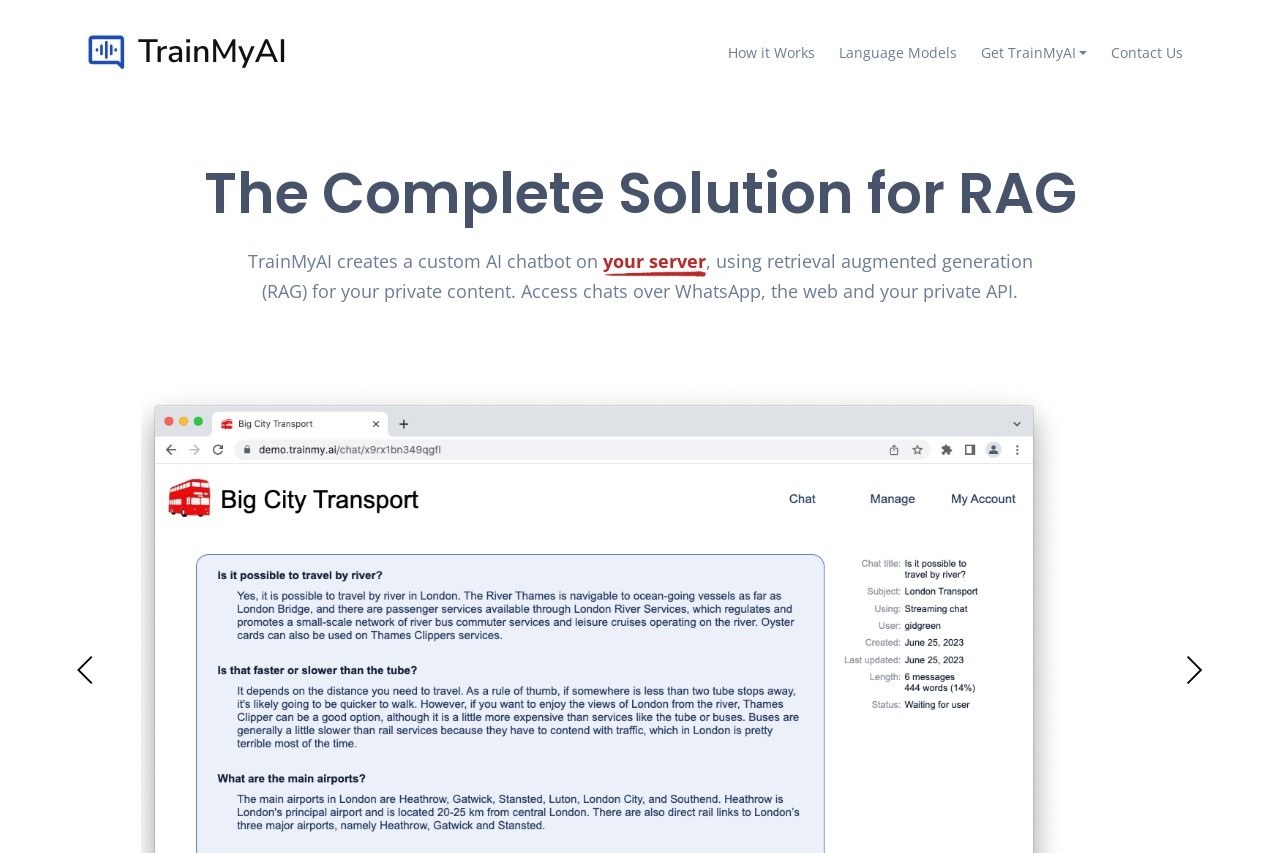Click the question "What are the main airports?"
The image size is (1280, 853).
tap(291, 779)
